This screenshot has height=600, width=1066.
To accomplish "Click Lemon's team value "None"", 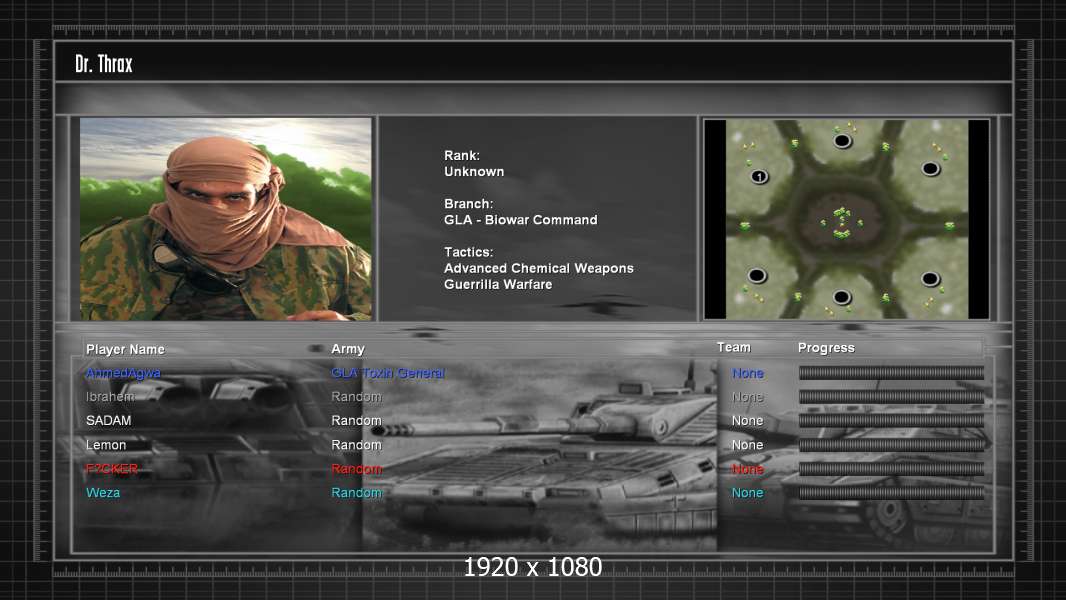I will [x=748, y=445].
